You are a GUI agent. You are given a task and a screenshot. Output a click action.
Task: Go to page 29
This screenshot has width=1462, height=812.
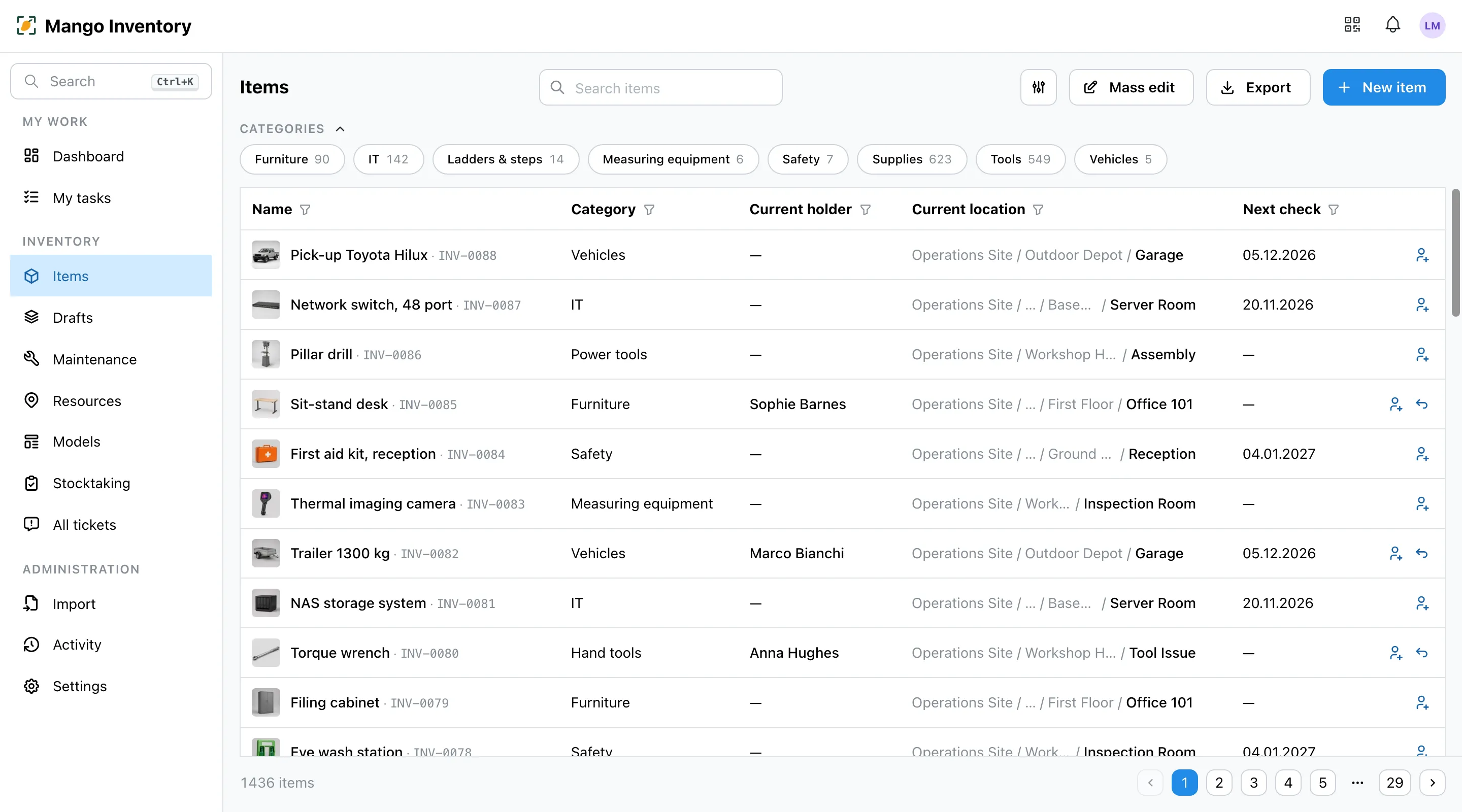coord(1394,783)
